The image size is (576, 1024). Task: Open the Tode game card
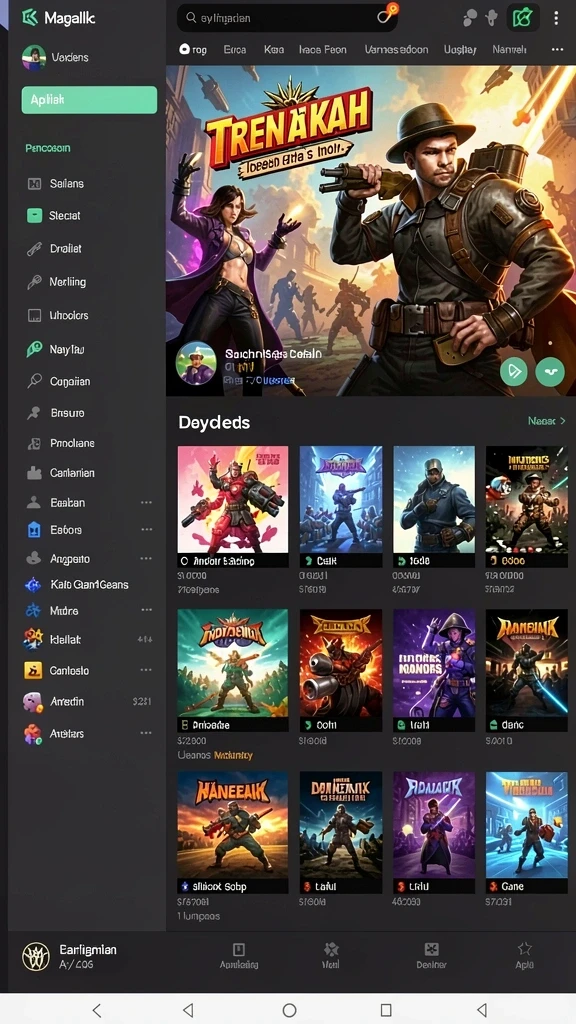(x=434, y=507)
